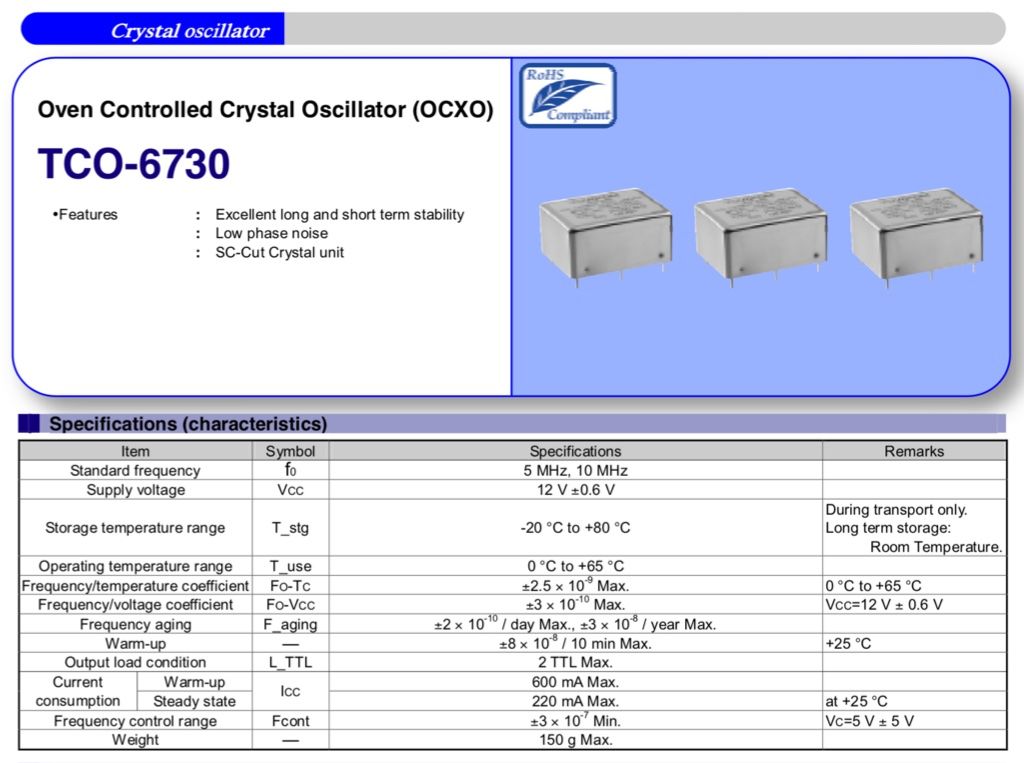Click the 'Remarks' column header
Image resolution: width=1024 pixels, height=763 pixels.
[914, 451]
